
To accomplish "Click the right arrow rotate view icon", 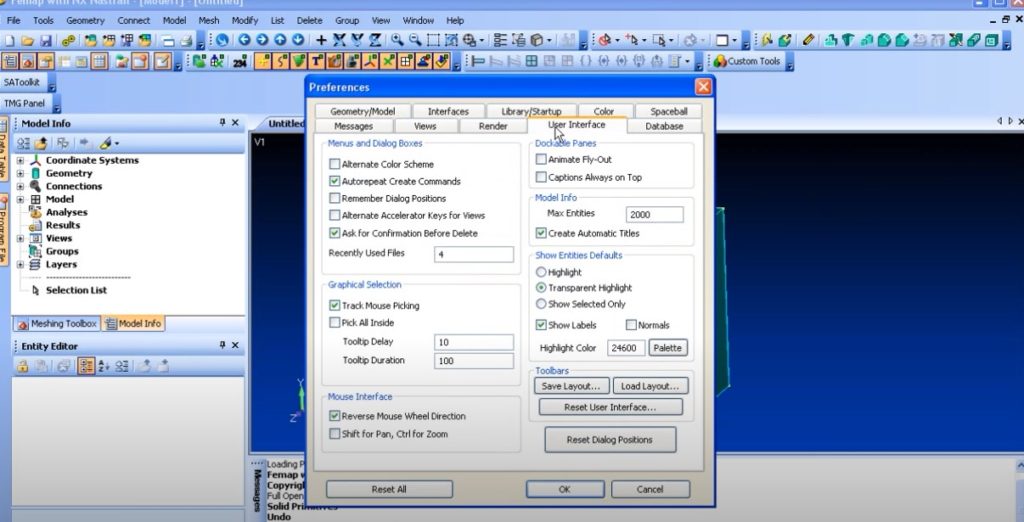I will click(x=262, y=41).
